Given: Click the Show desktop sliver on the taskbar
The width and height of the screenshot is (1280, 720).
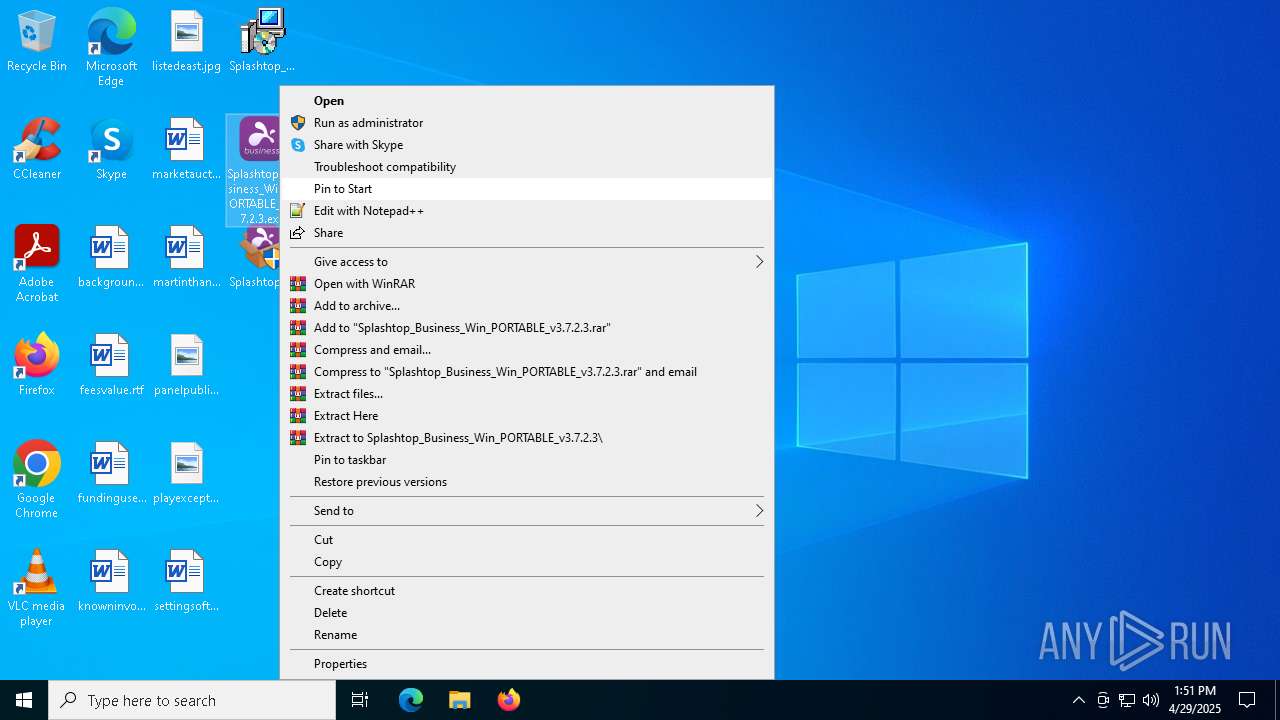Looking at the screenshot, I should coord(1277,700).
